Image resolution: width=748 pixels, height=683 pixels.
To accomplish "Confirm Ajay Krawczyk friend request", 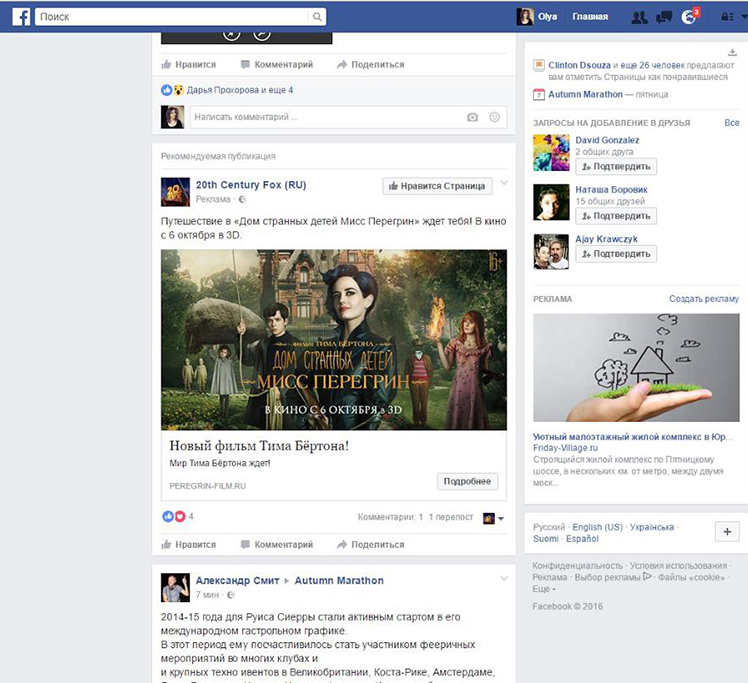I will pos(616,254).
